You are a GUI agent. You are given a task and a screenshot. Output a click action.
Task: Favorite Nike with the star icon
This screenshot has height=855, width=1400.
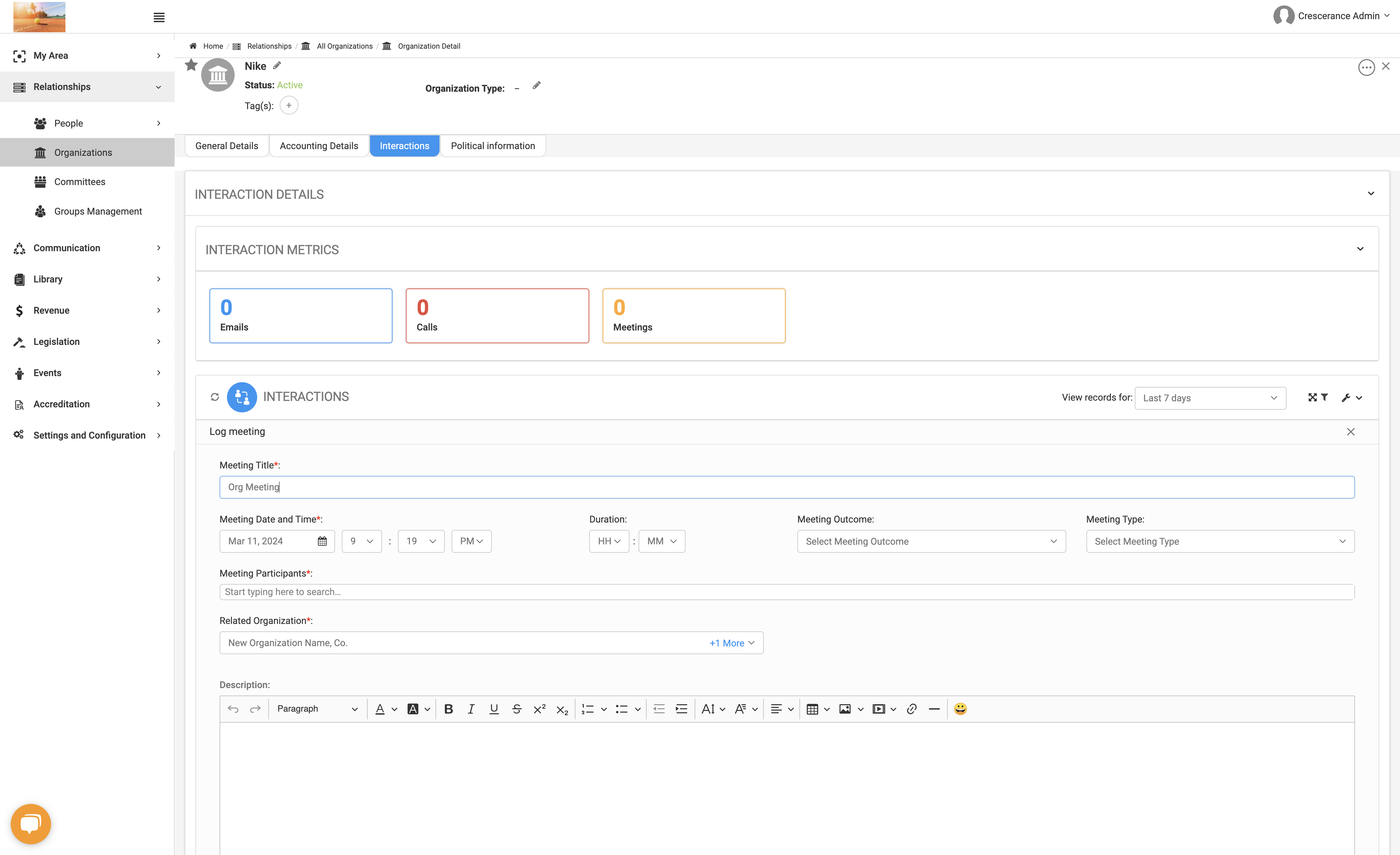pyautogui.click(x=191, y=65)
